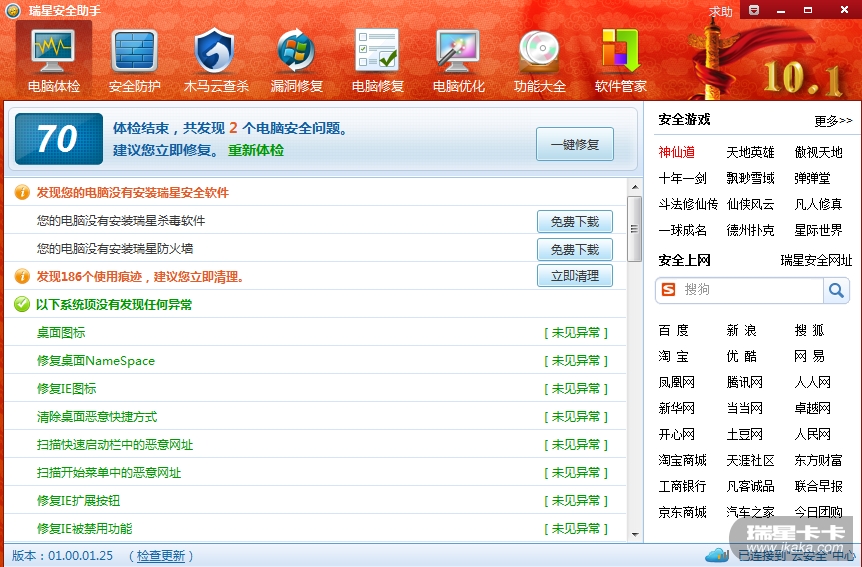The image size is (862, 567).
Task: Click the info icon beside 没有安装瑞星安全软件
Action: pos(22,192)
